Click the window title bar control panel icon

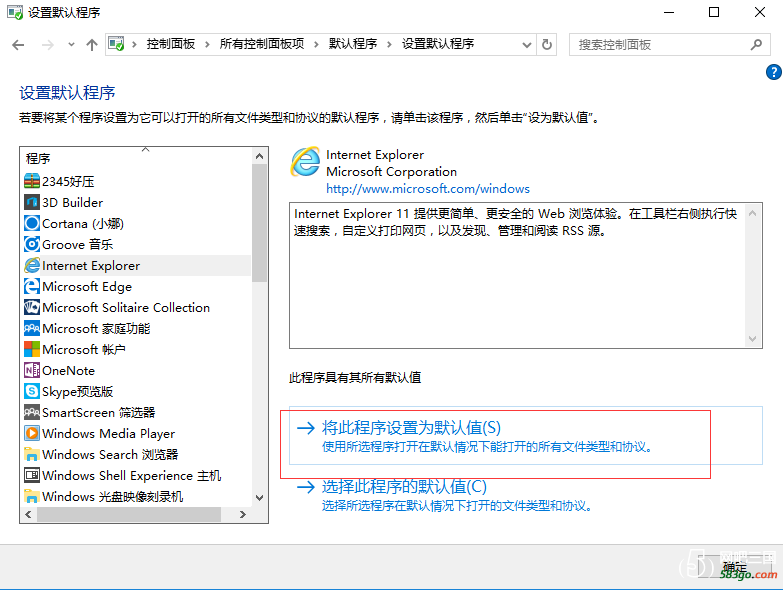click(x=15, y=12)
